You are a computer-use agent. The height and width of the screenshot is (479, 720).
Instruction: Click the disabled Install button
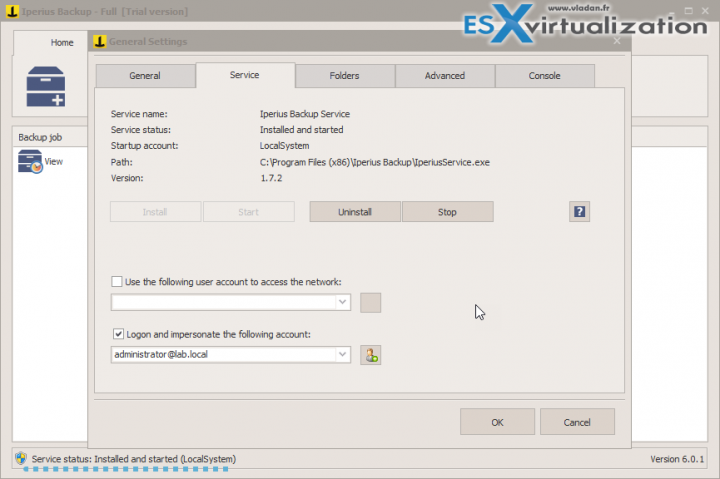coord(155,212)
